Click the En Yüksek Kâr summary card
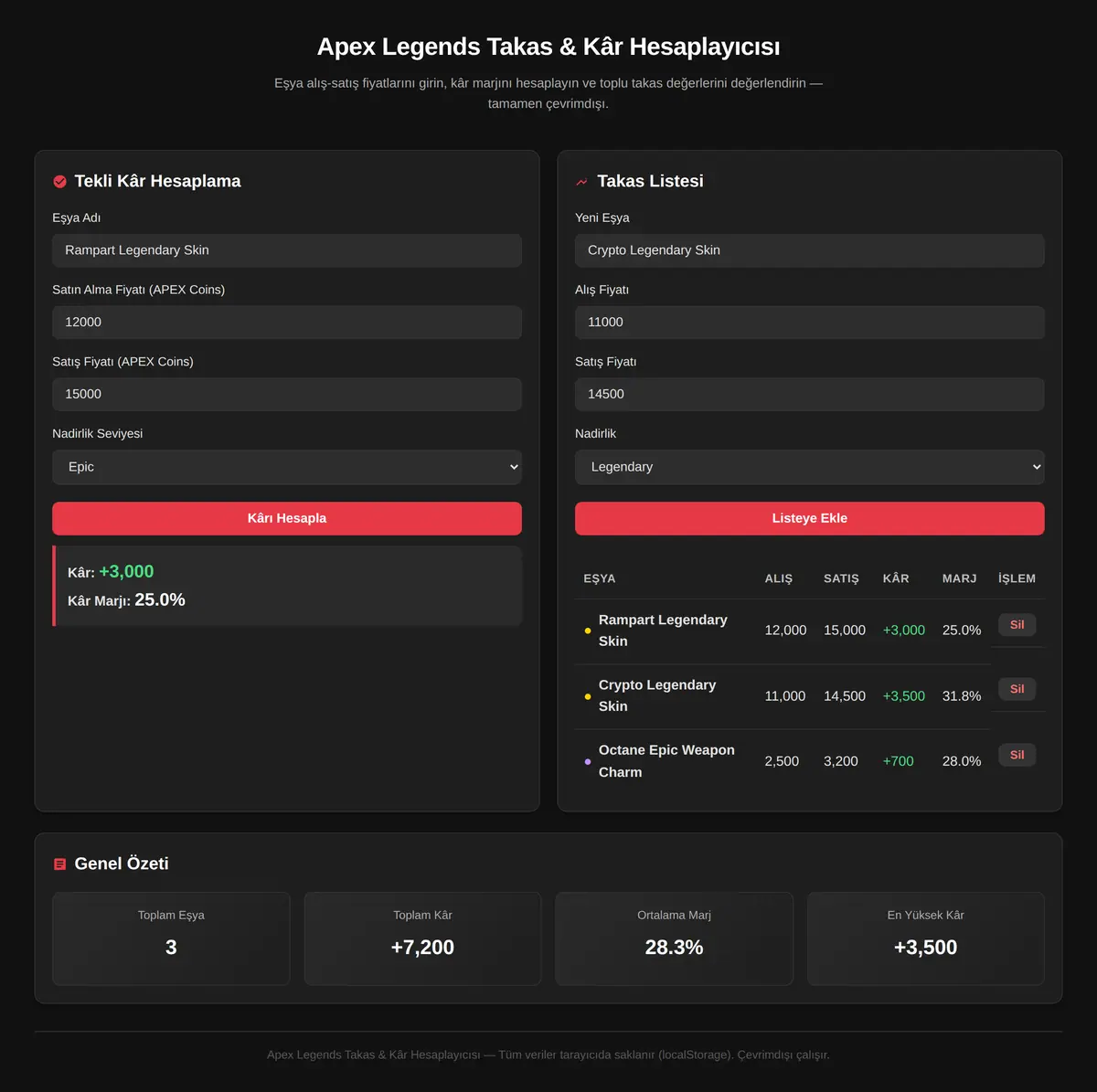 click(925, 938)
